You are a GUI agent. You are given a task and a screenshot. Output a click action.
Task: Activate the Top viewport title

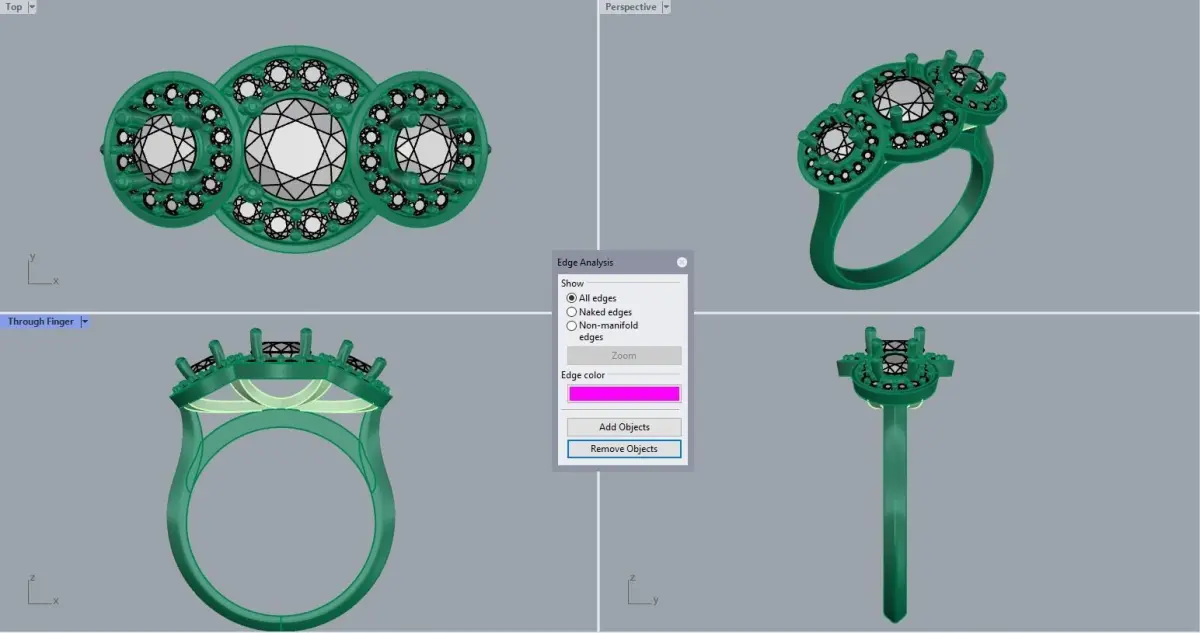(x=14, y=7)
